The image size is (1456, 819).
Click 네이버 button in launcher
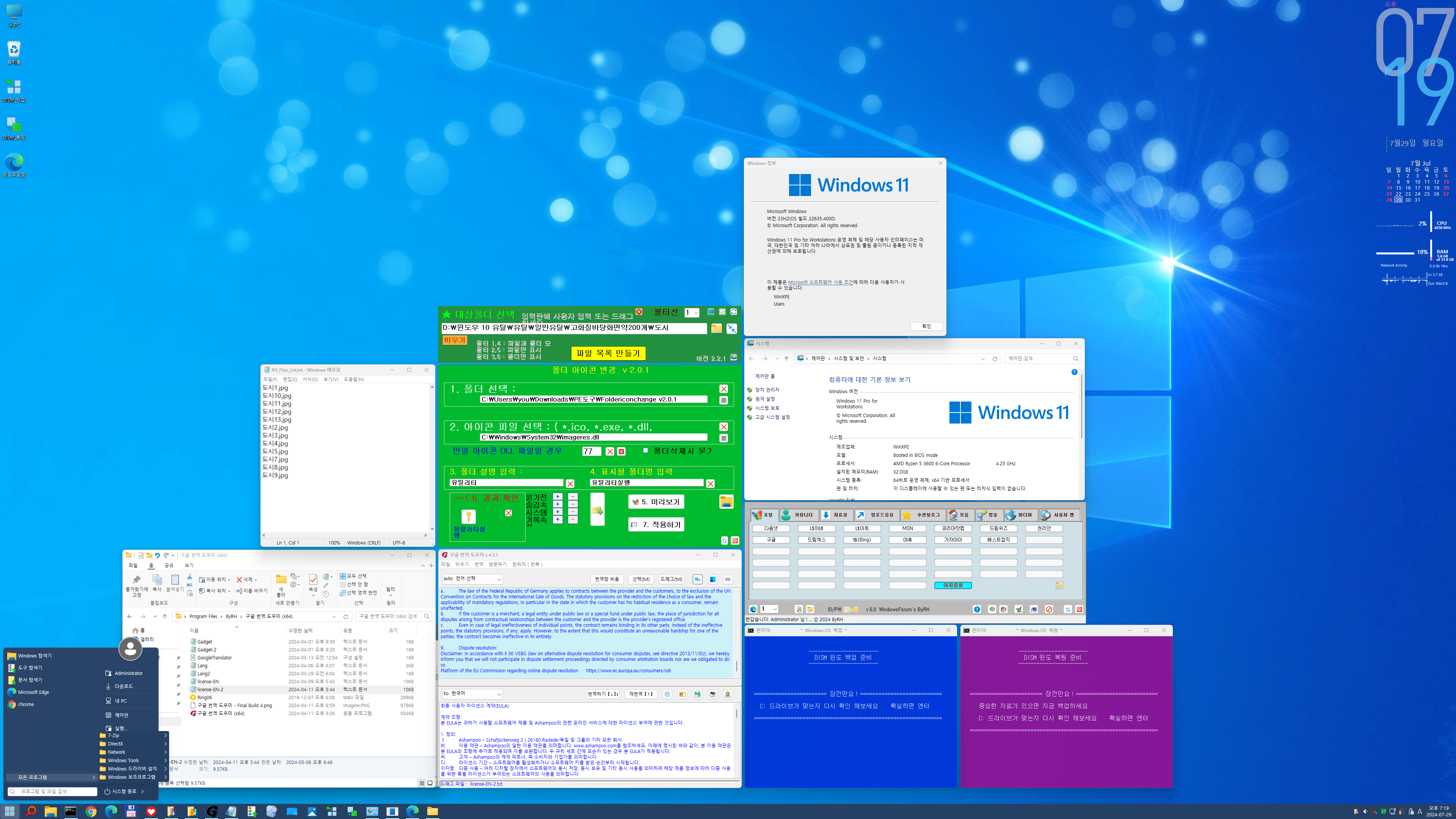[816, 529]
